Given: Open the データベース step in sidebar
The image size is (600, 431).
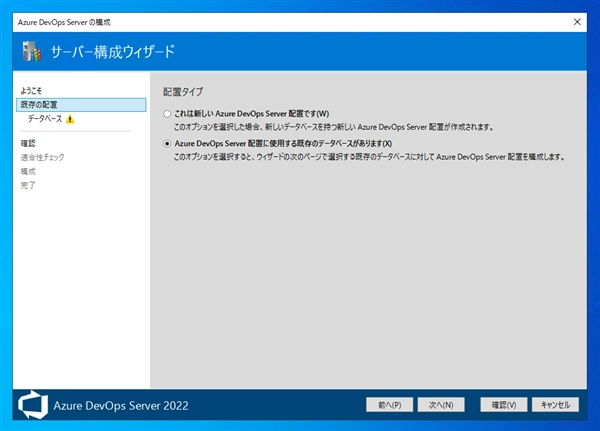Looking at the screenshot, I should pyautogui.click(x=45, y=119).
